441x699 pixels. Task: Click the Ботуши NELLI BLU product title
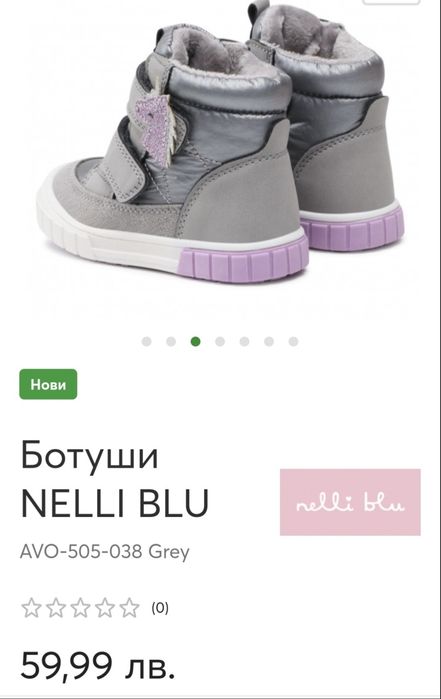(115, 478)
